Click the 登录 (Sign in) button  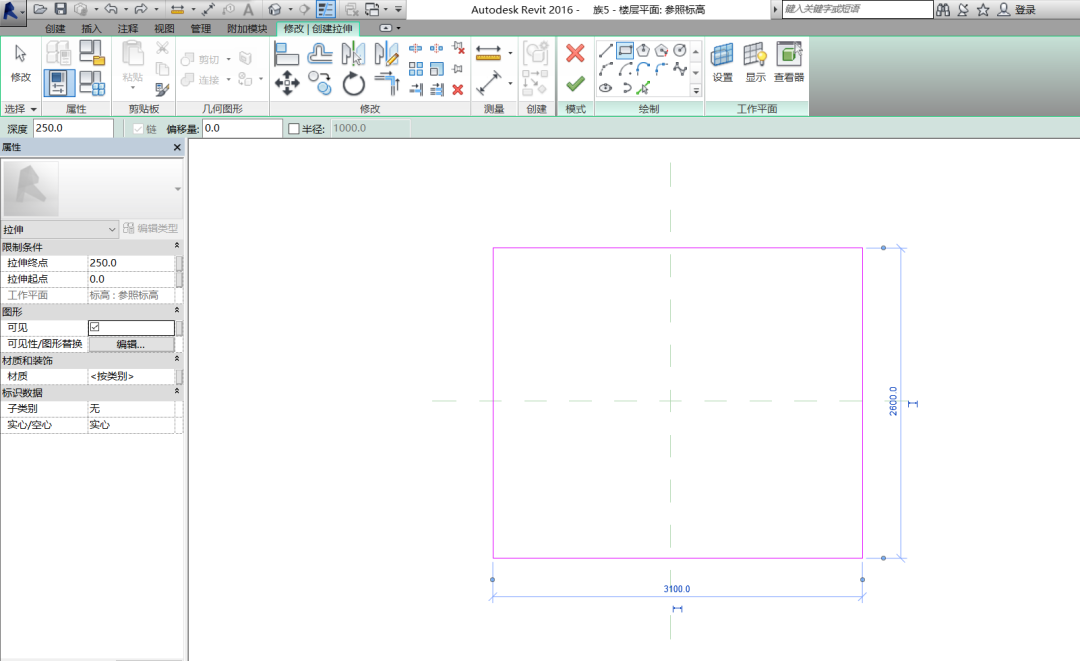click(x=1025, y=10)
